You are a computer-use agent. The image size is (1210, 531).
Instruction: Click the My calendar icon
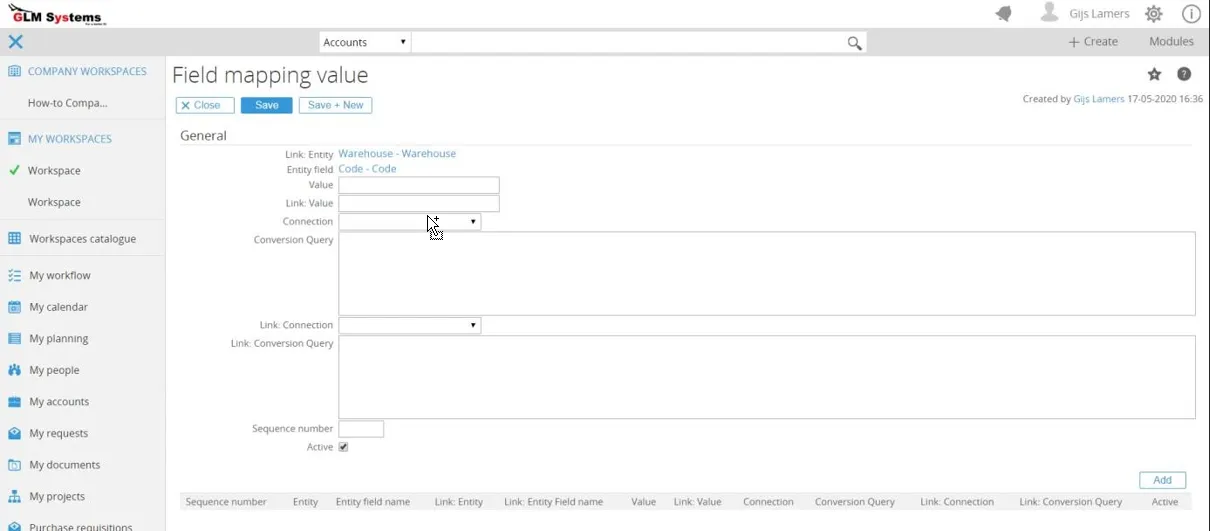click(14, 307)
